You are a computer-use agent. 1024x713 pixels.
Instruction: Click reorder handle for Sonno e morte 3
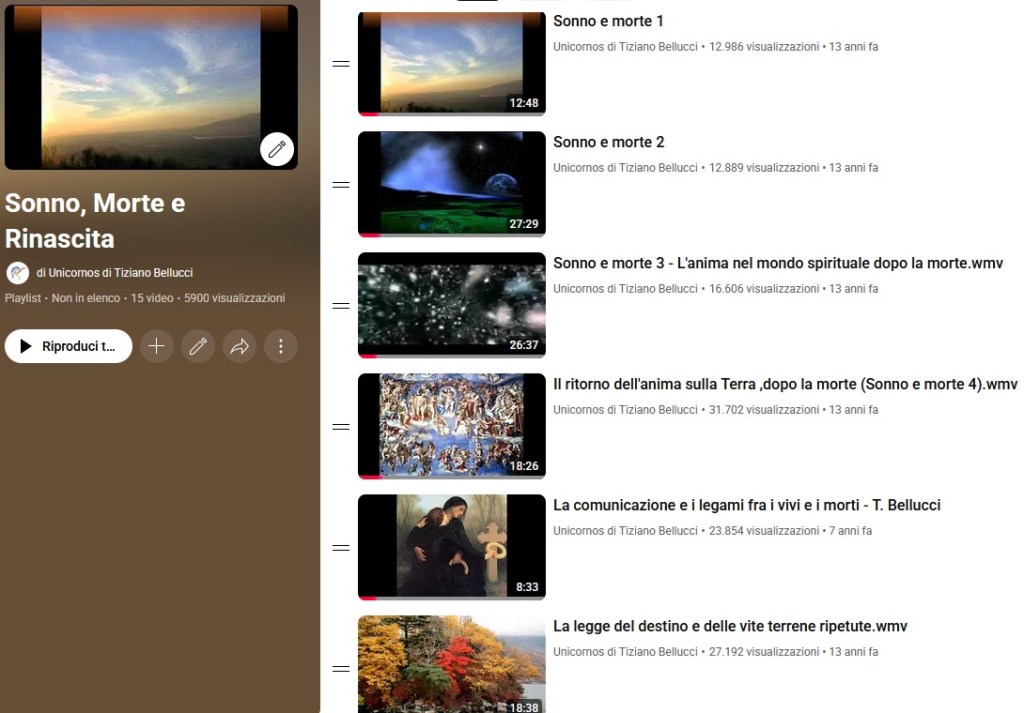point(341,306)
